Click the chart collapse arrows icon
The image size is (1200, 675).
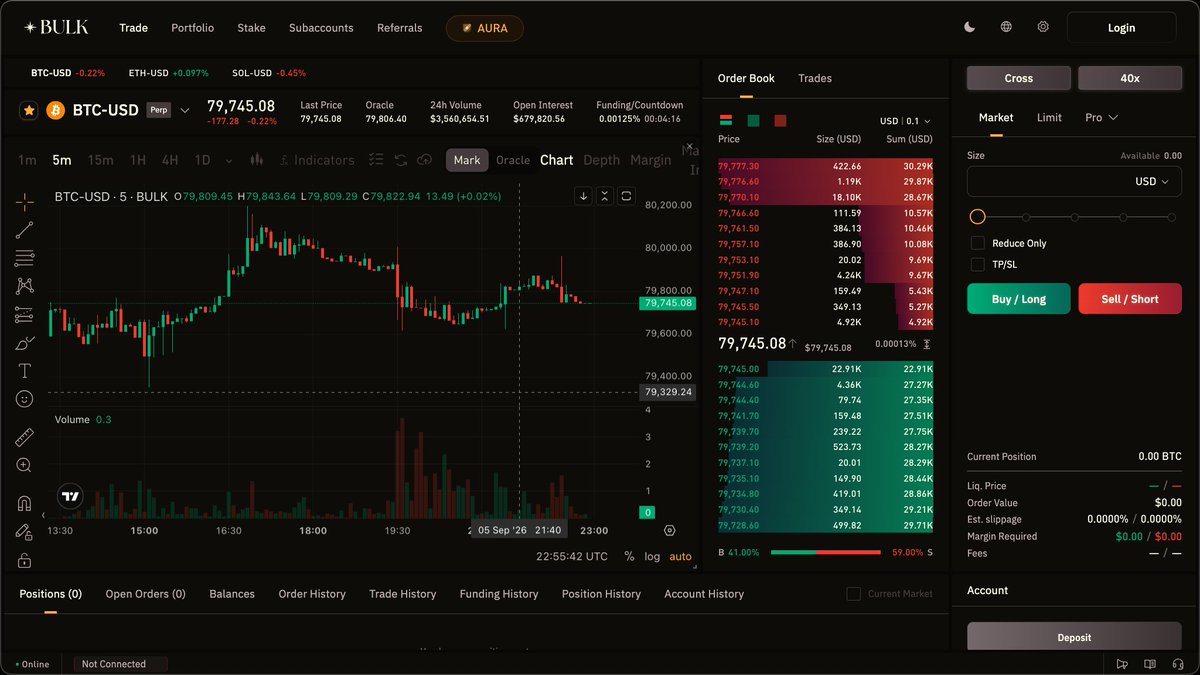605,196
